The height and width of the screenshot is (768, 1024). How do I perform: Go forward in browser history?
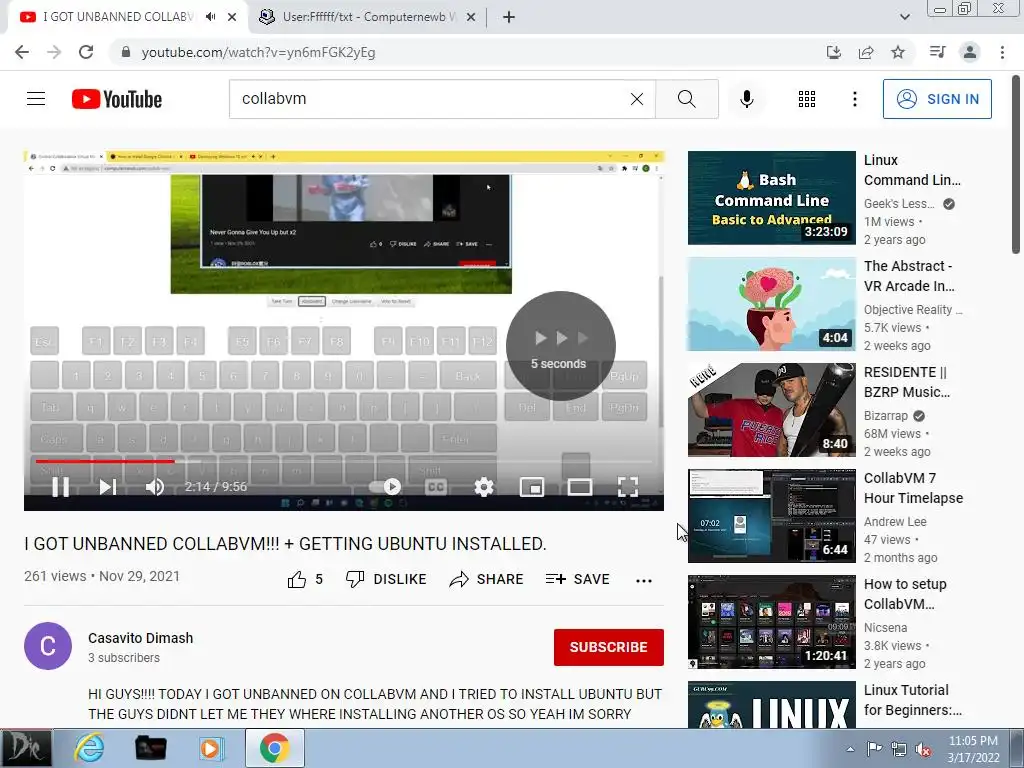point(54,52)
